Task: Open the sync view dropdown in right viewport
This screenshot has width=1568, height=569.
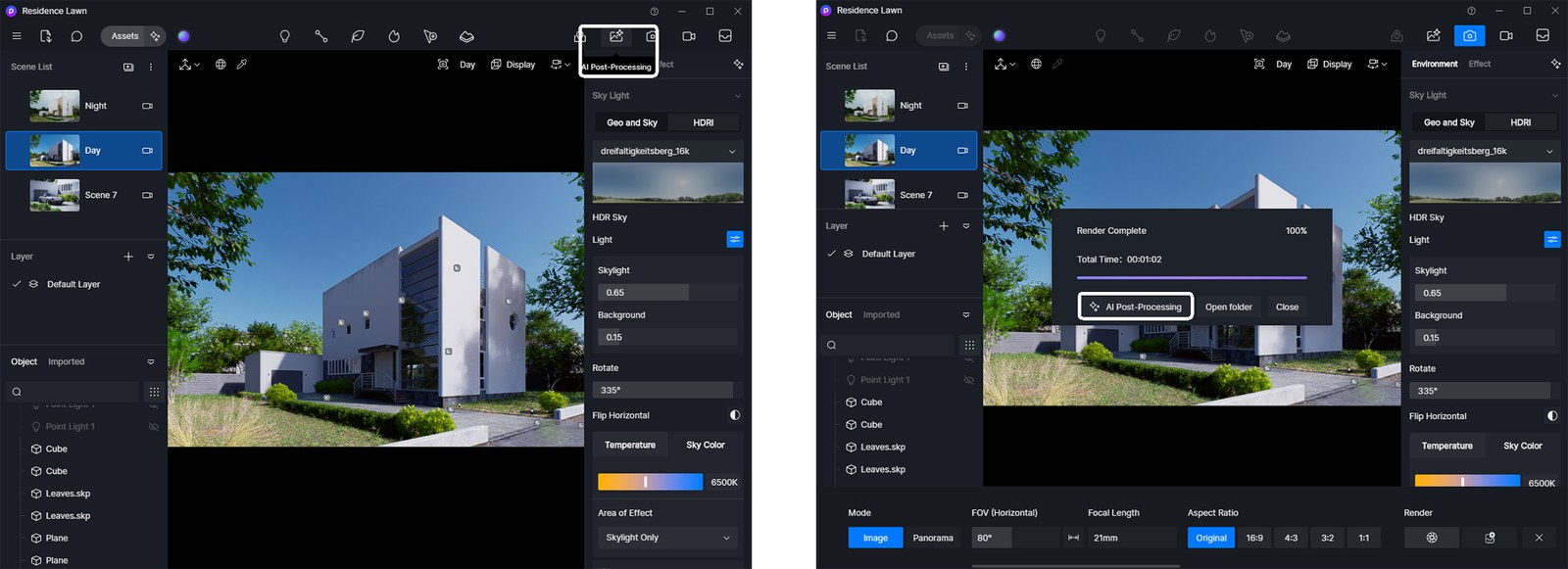Action: tap(1377, 64)
